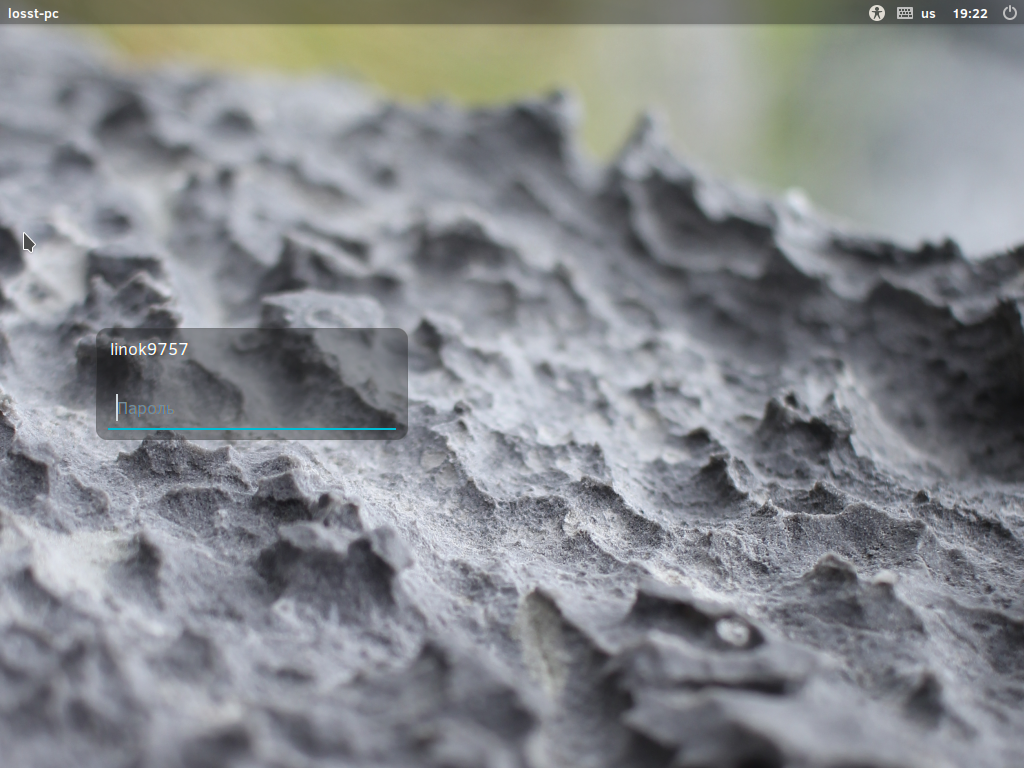This screenshot has height=768, width=1024.
Task: Click the 19:22 clock
Action: point(970,13)
